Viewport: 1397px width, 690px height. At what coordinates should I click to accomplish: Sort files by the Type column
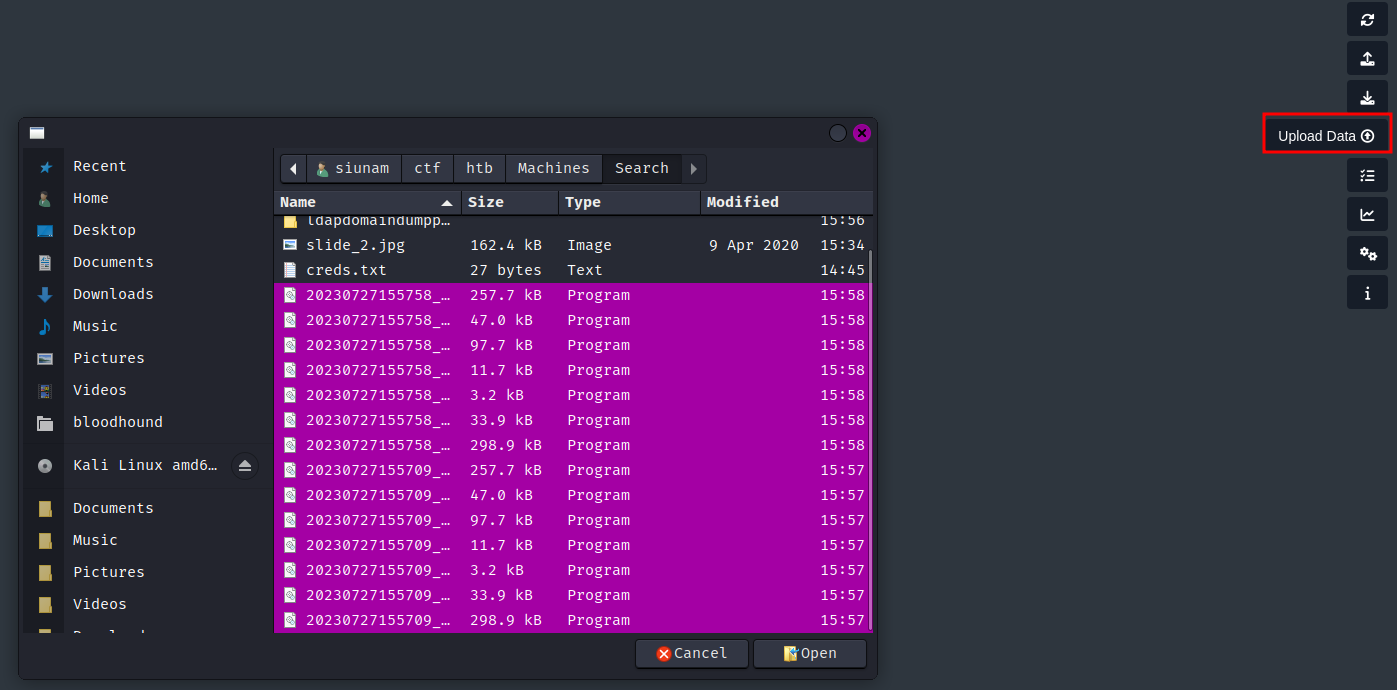(629, 202)
